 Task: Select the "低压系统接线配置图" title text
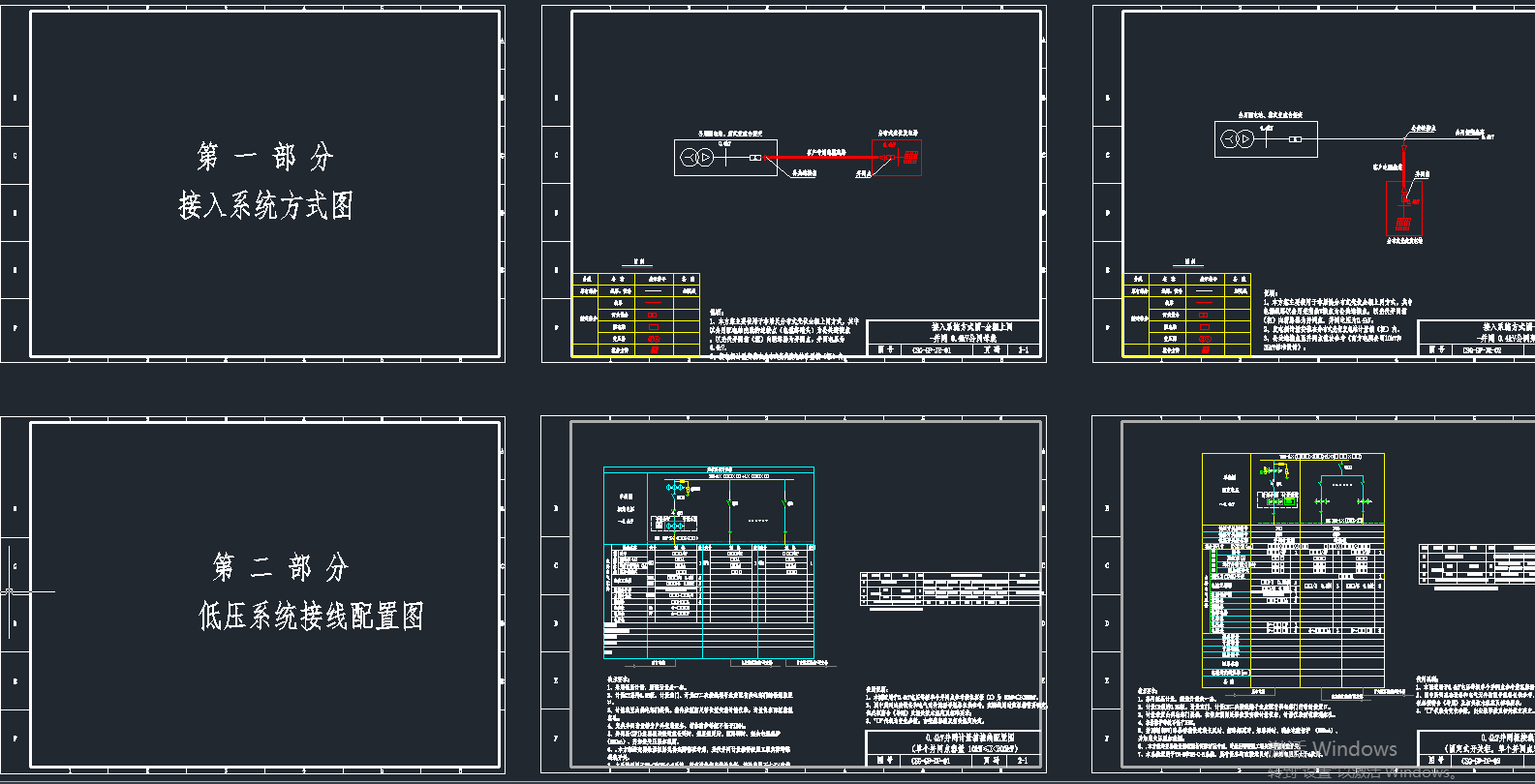click(x=311, y=617)
